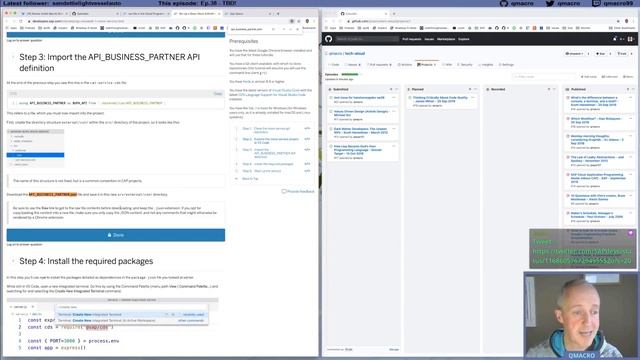Open Issues in GitHub header
The image size is (640, 360).
429,39
